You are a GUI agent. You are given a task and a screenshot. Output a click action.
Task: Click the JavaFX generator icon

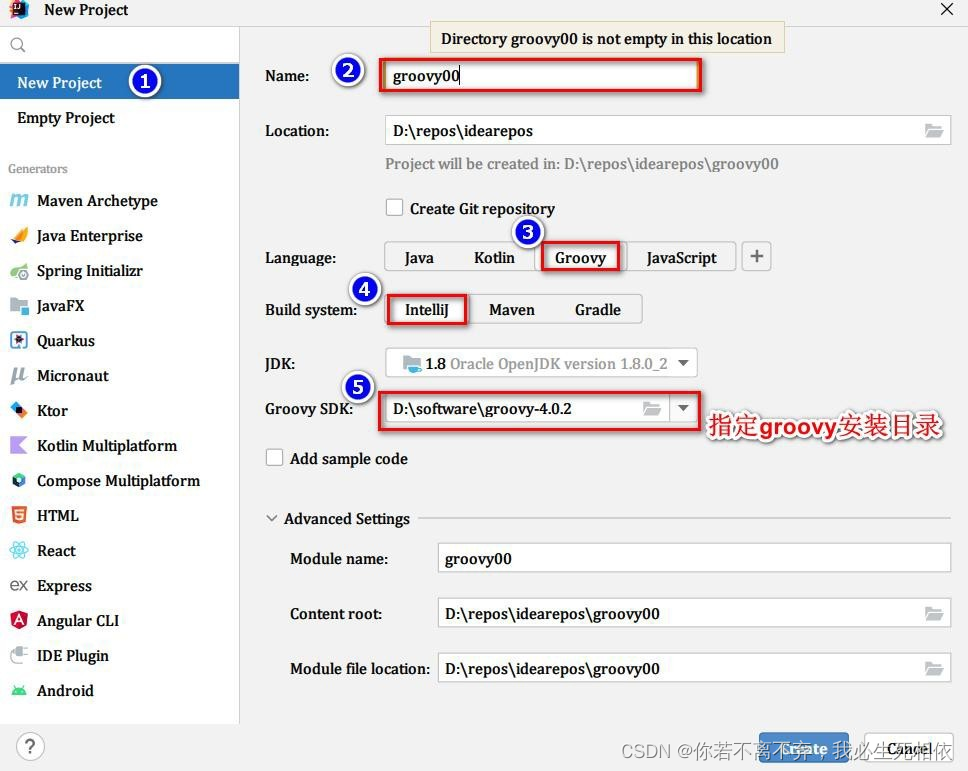click(19, 306)
